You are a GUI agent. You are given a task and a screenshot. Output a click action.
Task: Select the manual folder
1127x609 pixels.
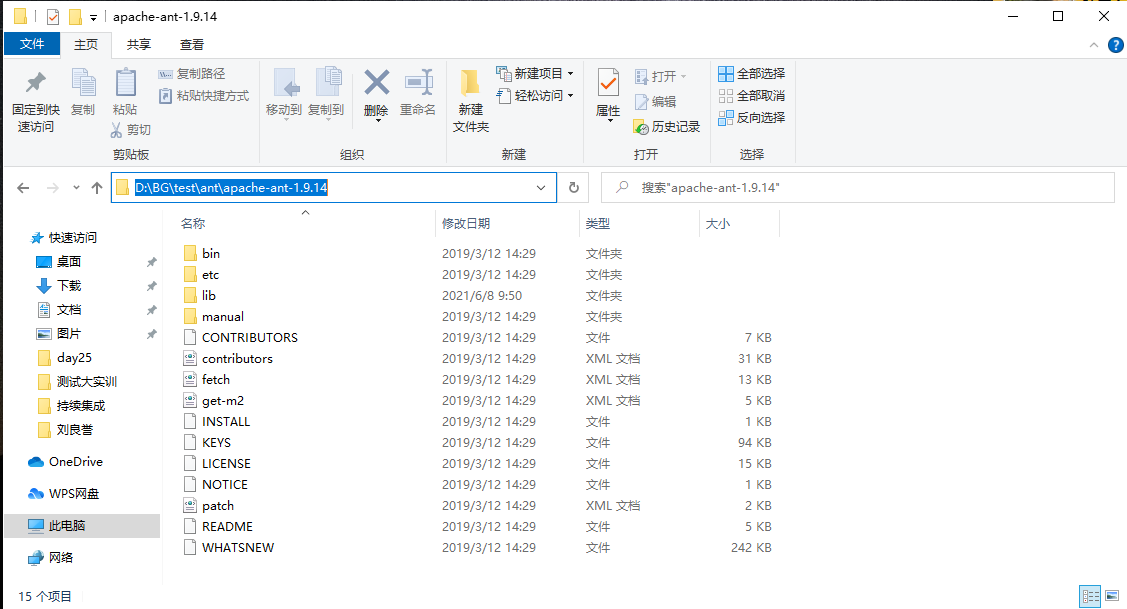pyautogui.click(x=213, y=316)
